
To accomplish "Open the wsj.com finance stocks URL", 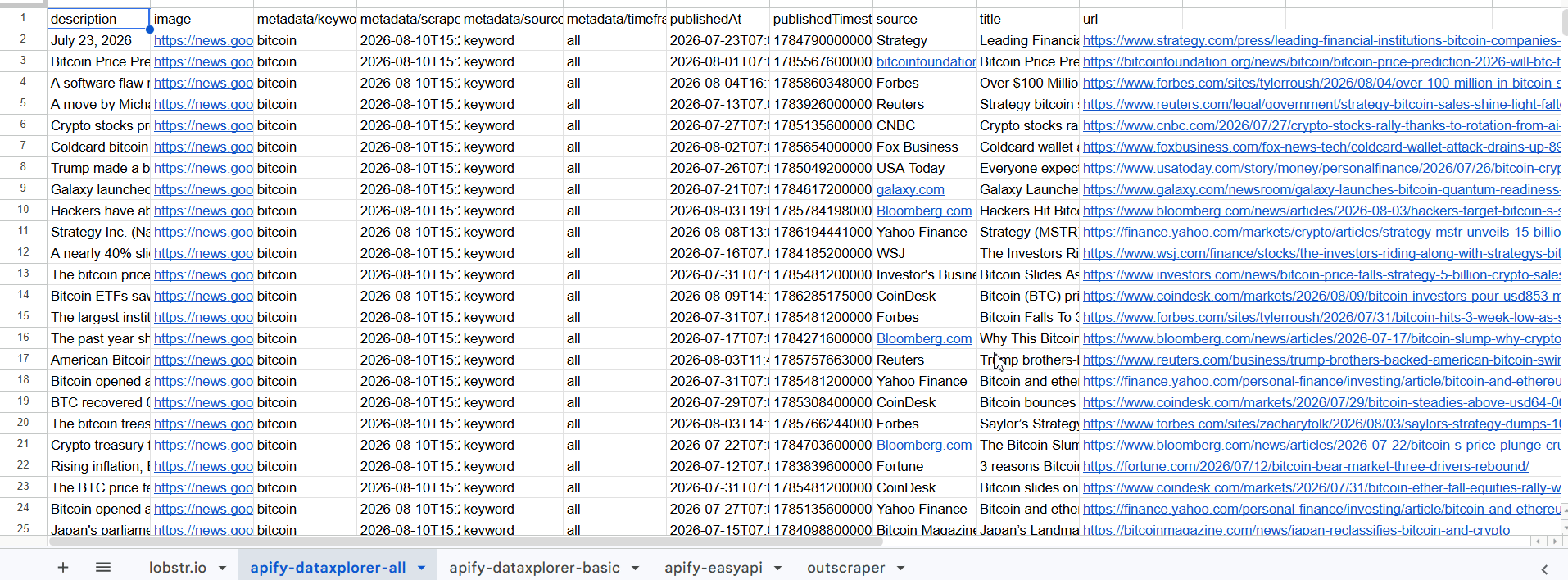I will point(1321,253).
